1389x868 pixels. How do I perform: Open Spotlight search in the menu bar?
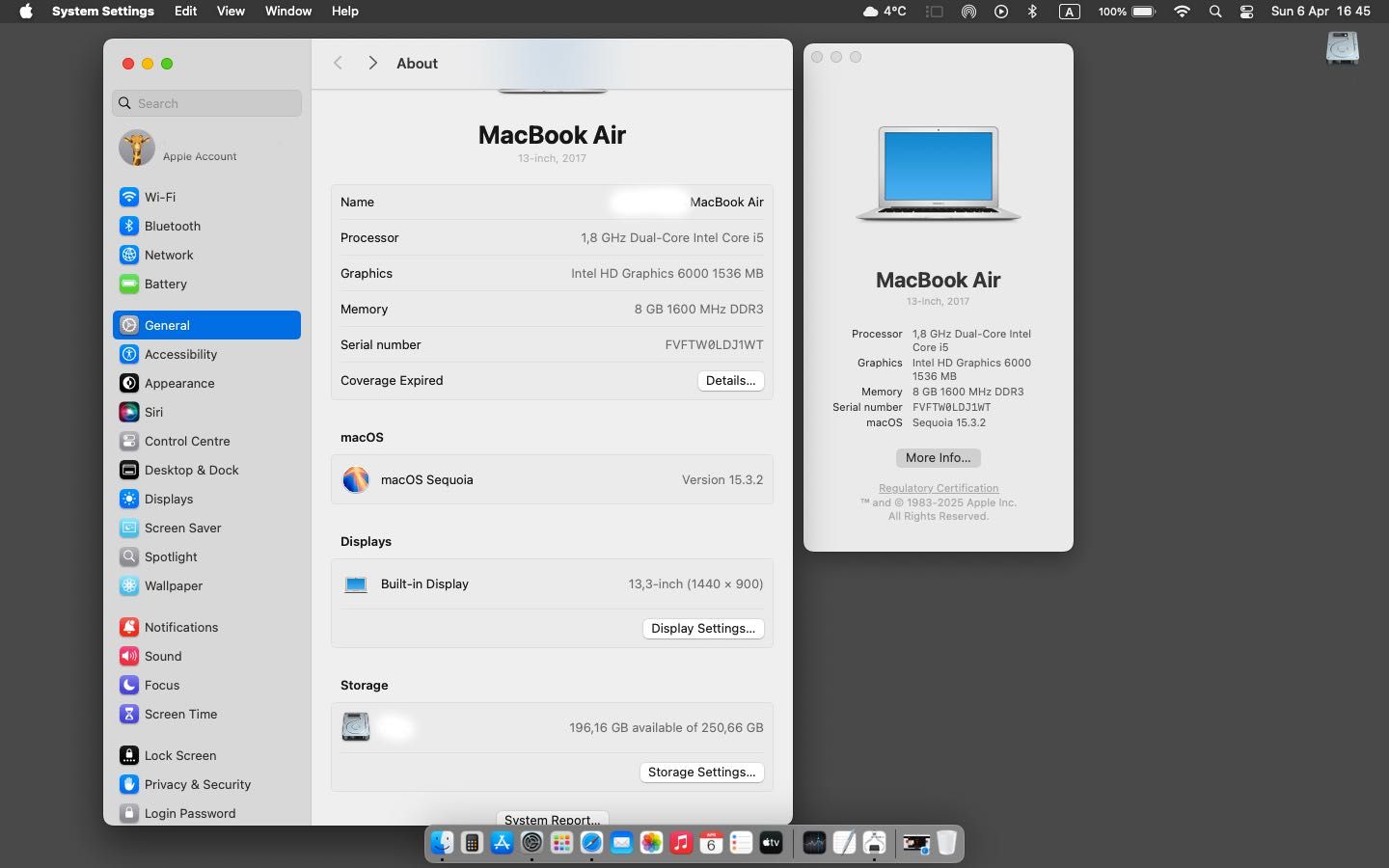[x=1215, y=12]
